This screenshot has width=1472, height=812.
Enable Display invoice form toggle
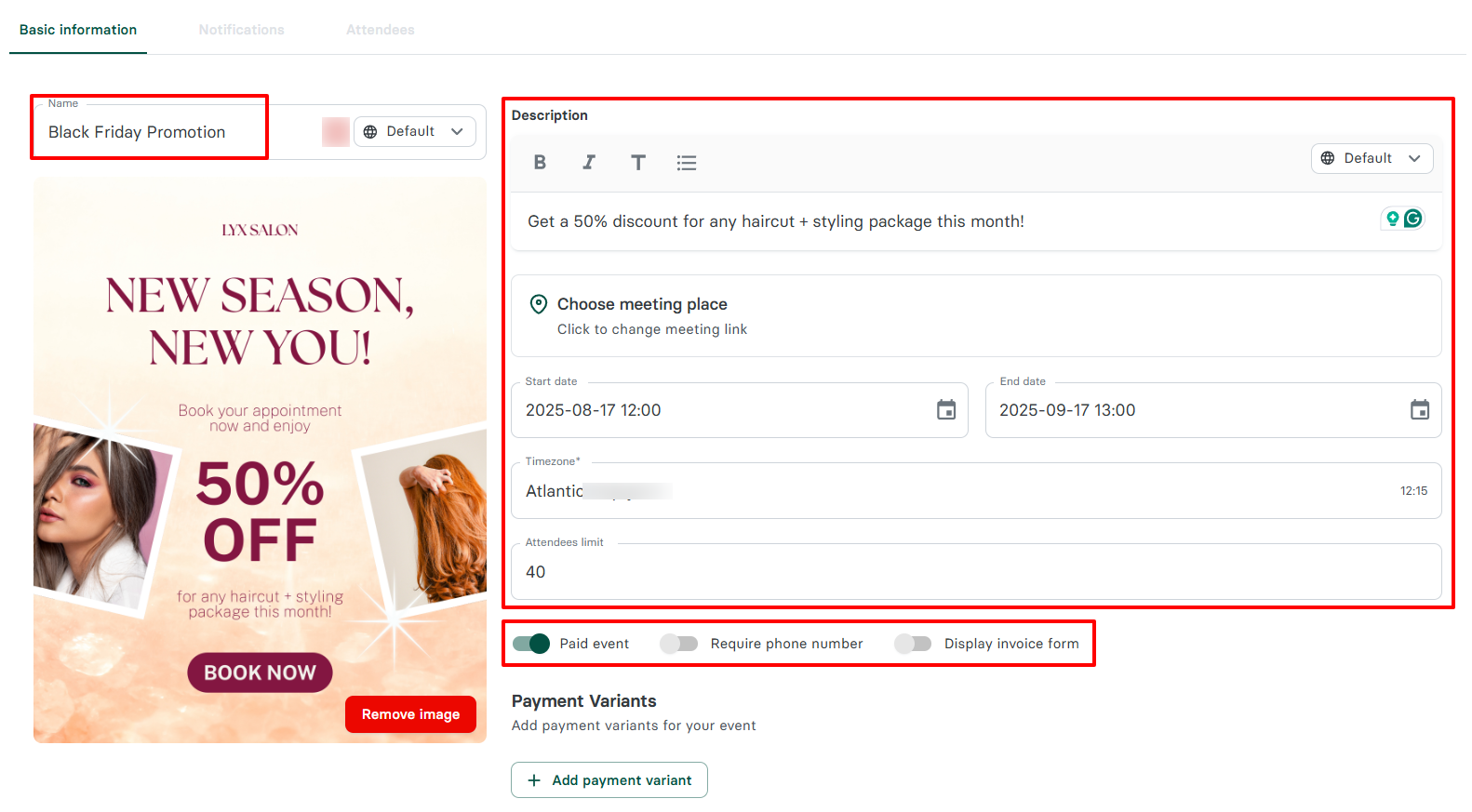point(913,644)
